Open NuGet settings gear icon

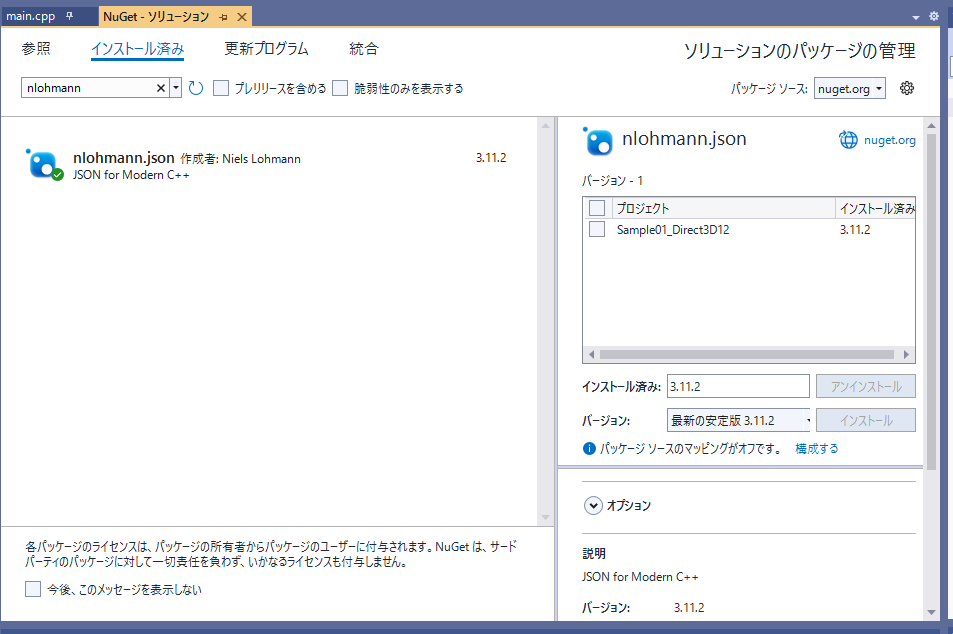(907, 88)
